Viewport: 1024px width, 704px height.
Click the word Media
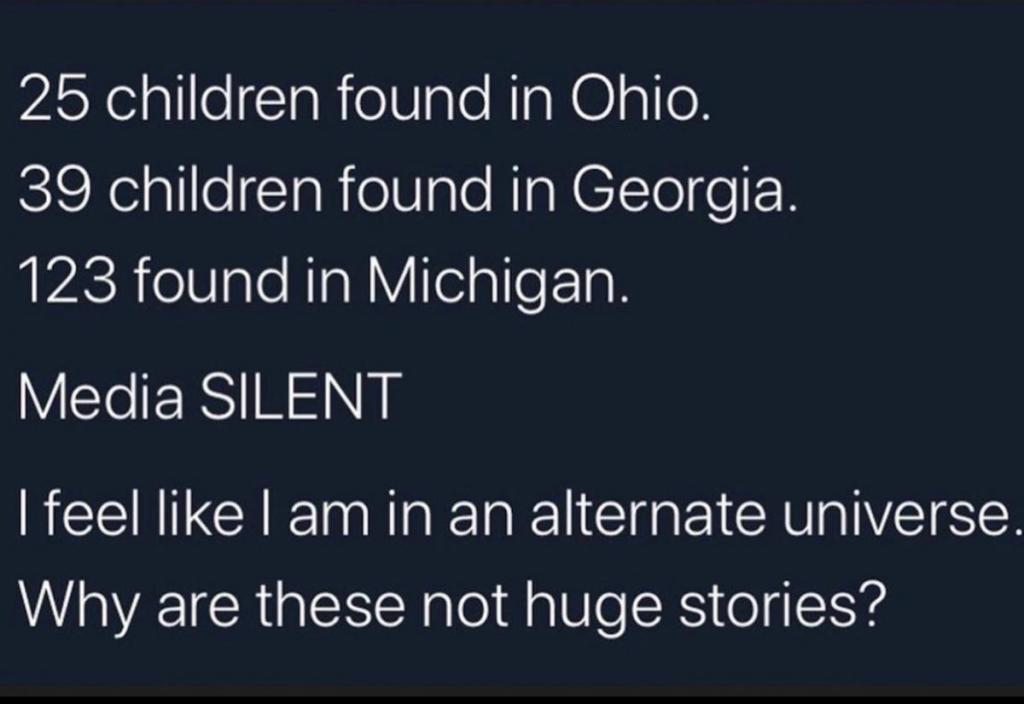pos(101,395)
